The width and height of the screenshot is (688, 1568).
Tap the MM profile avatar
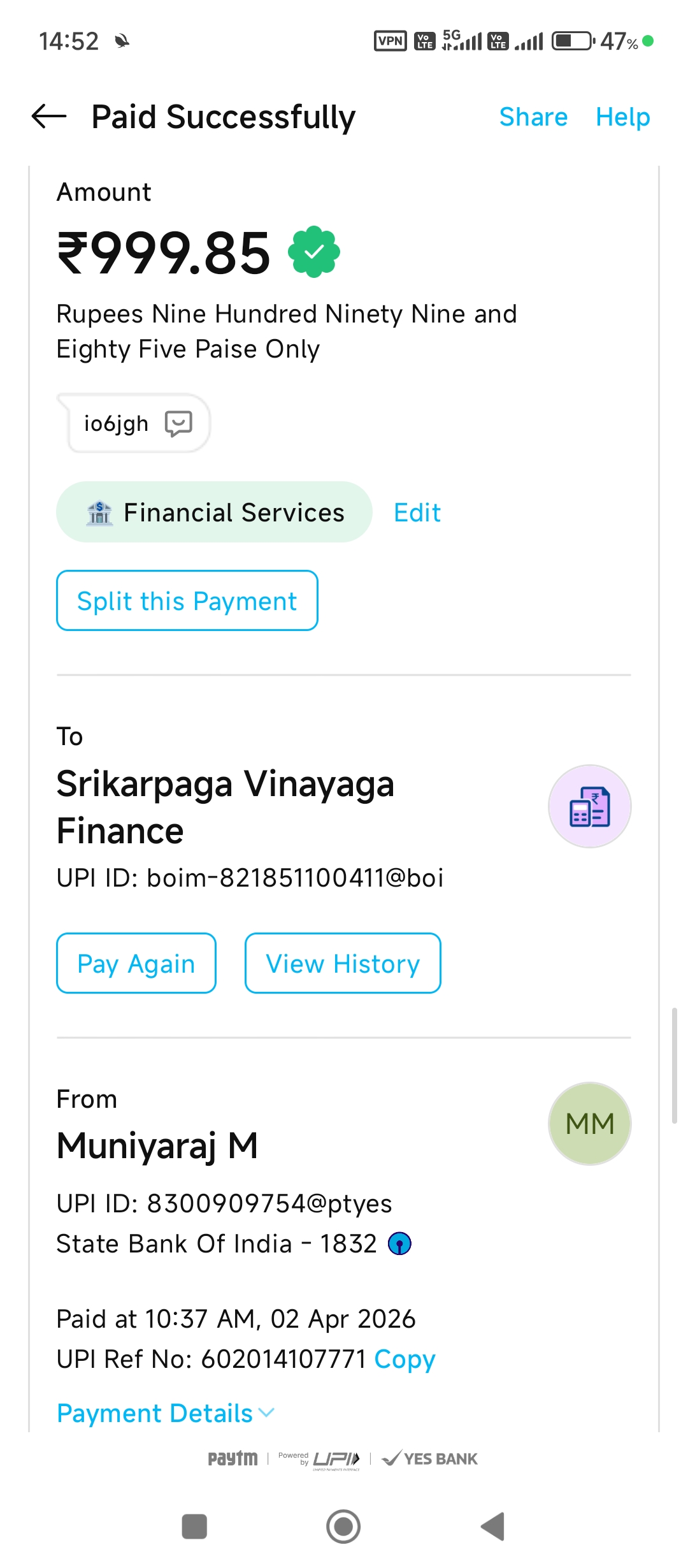589,1124
